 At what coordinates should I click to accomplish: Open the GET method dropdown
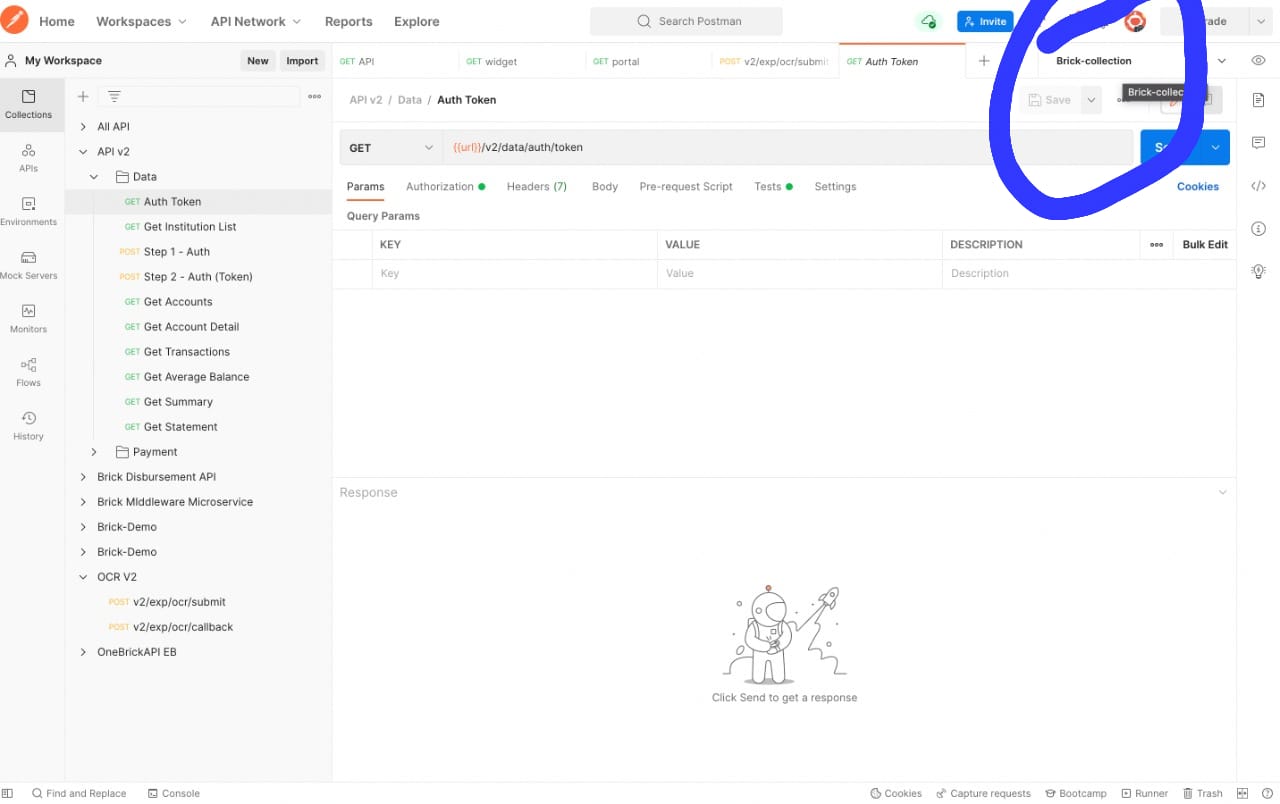pyautogui.click(x=391, y=147)
